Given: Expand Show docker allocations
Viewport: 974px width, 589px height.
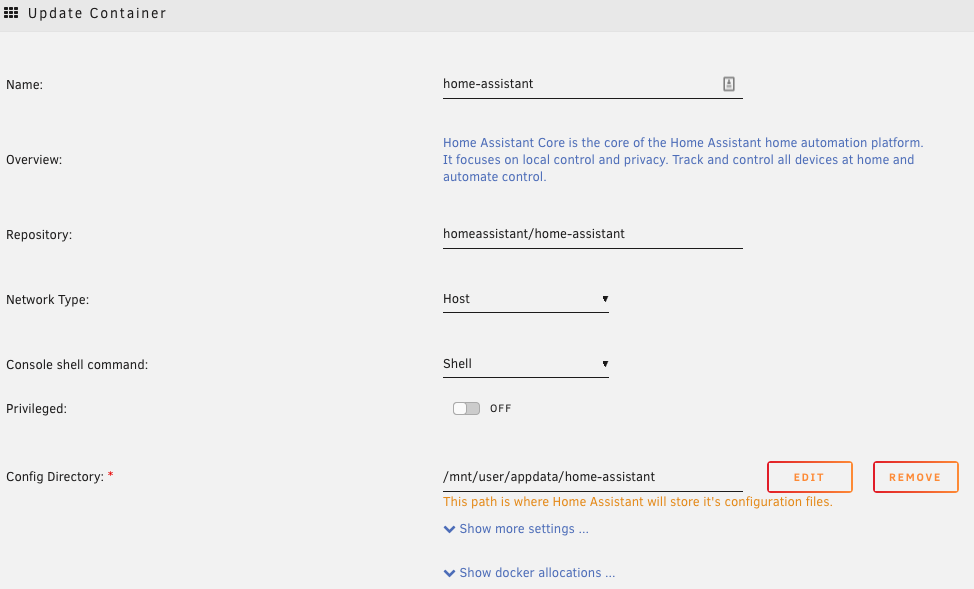Looking at the screenshot, I should pos(529,573).
